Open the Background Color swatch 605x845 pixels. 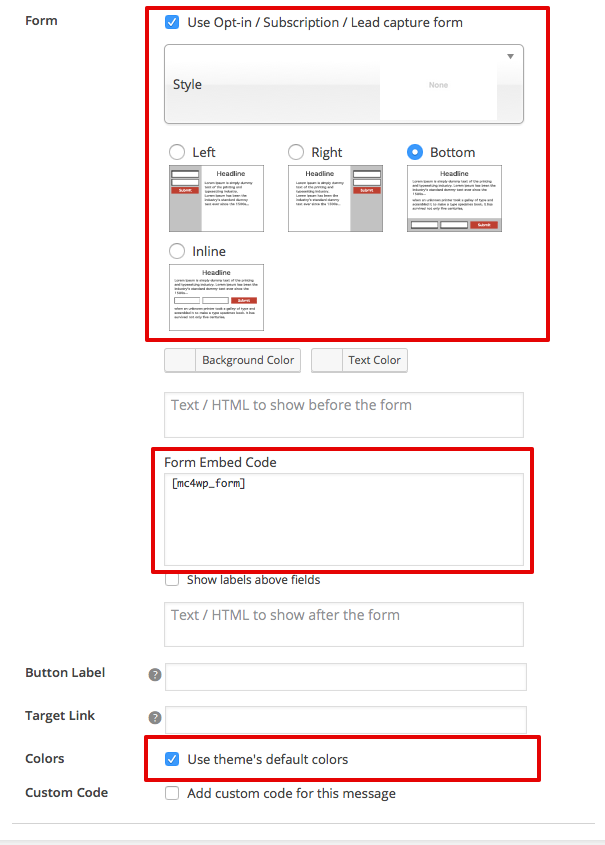coord(180,360)
